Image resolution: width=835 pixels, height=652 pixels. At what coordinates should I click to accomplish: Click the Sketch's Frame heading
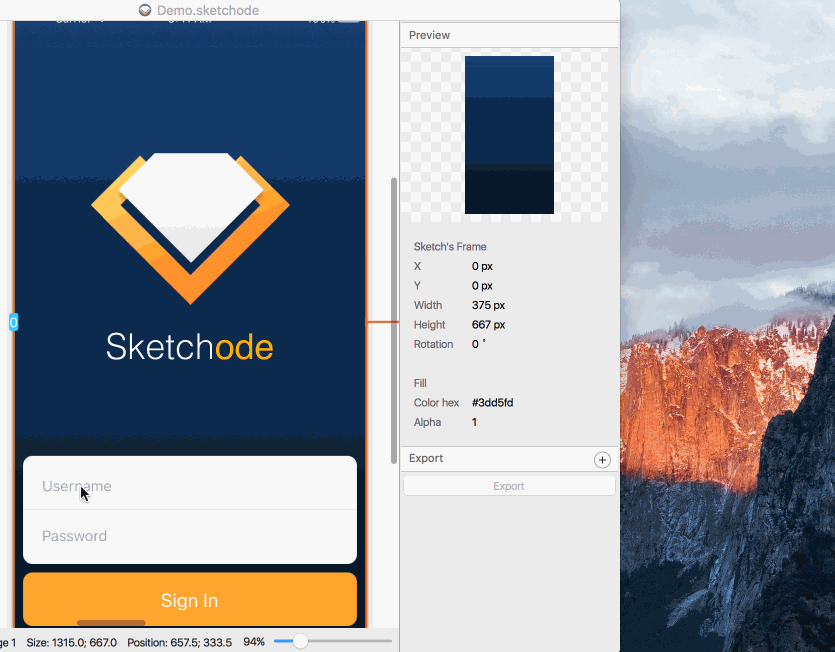450,247
